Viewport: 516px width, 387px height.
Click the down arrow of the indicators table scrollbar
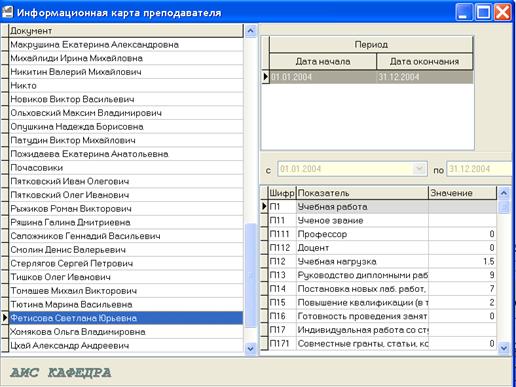click(504, 348)
